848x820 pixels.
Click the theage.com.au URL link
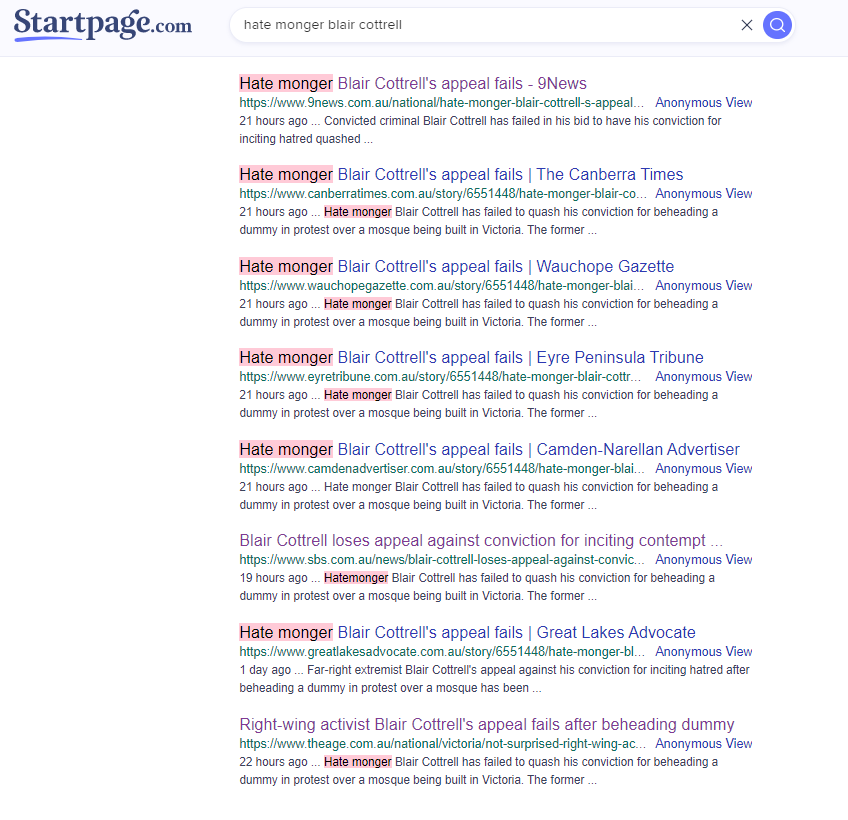443,743
